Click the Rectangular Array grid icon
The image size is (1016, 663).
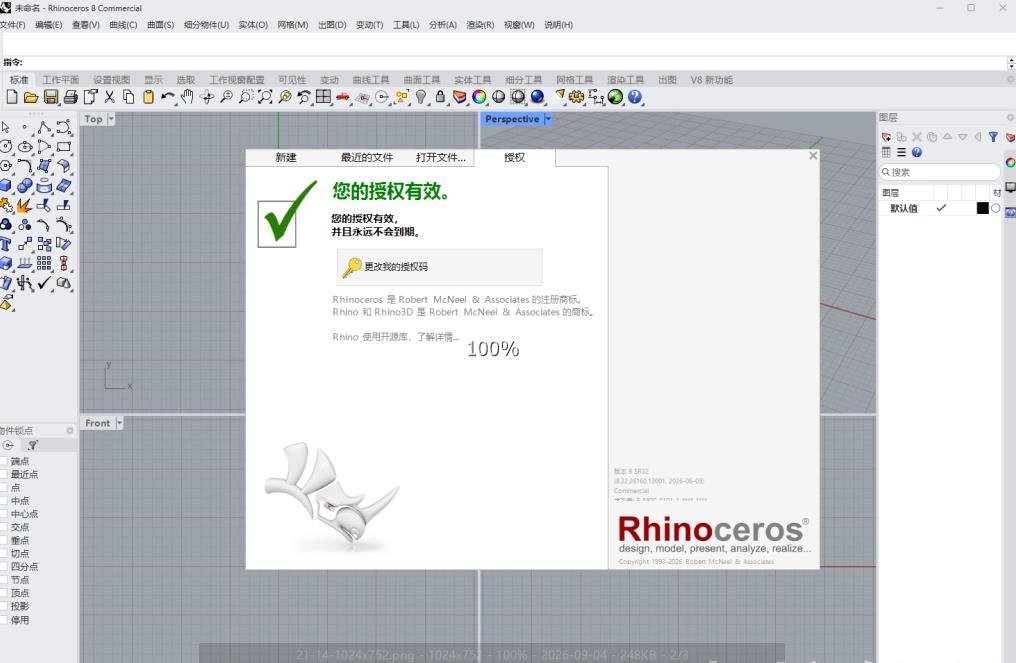(x=44, y=263)
